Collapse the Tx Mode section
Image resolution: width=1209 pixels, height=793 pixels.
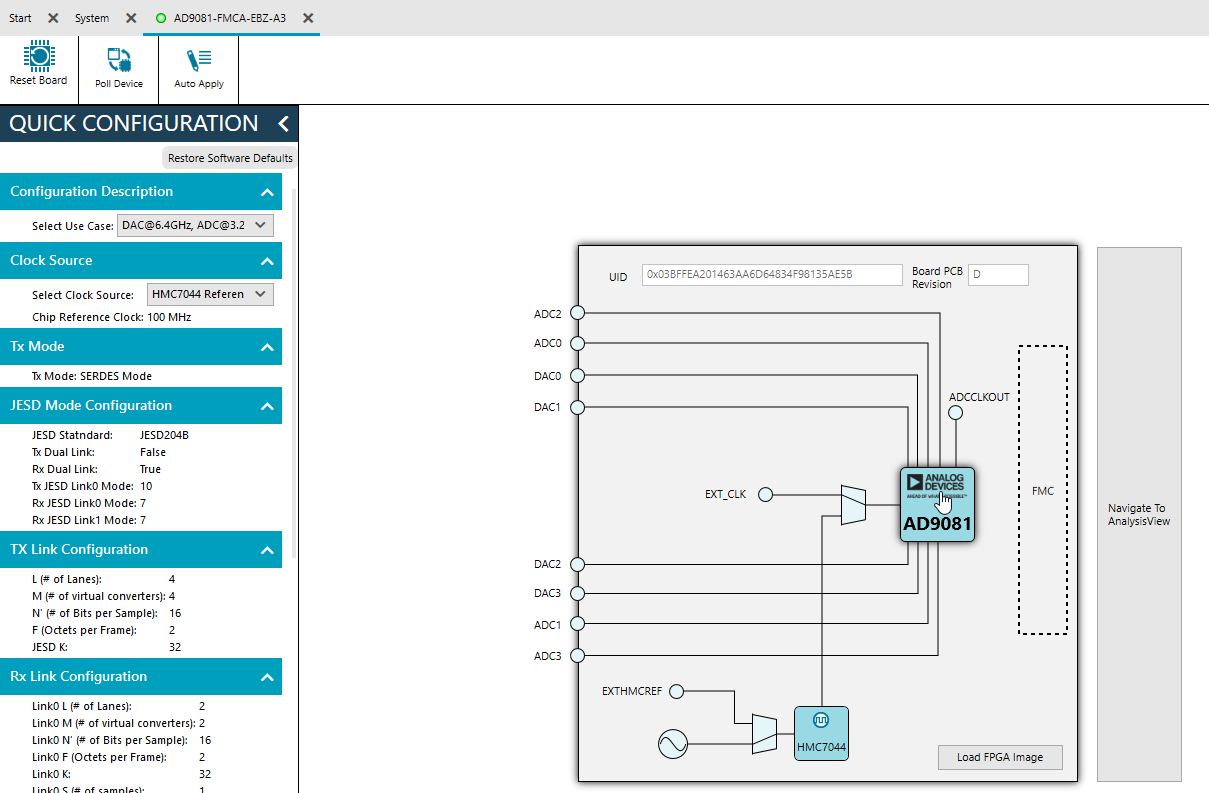tap(267, 347)
